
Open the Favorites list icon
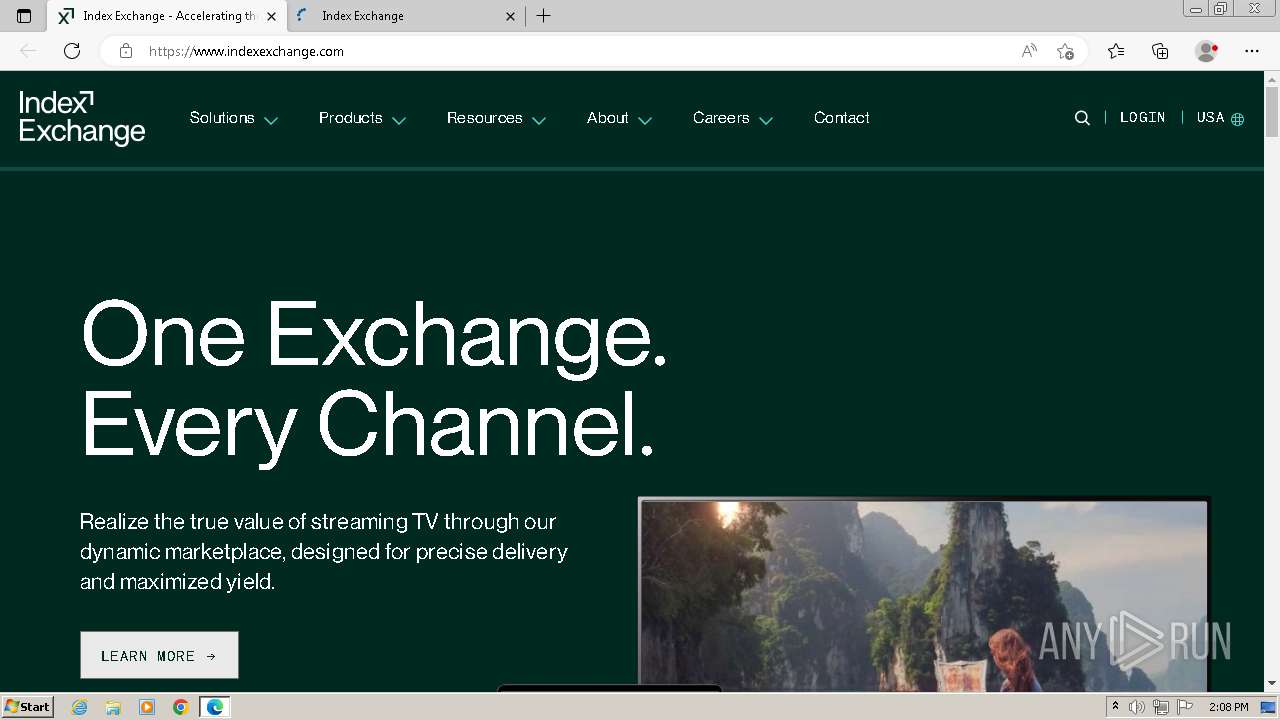click(1116, 51)
